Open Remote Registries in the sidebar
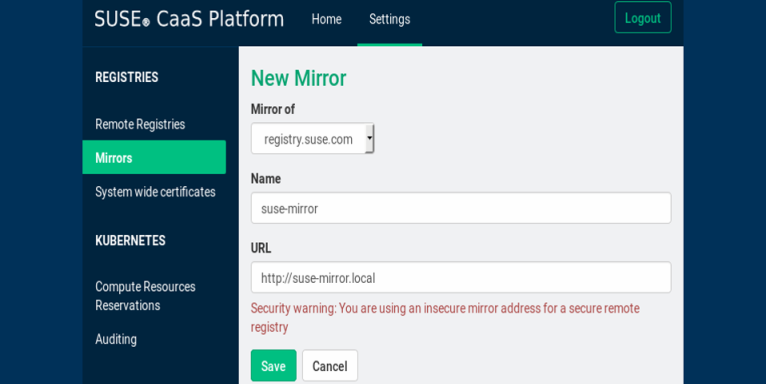Screen dimensions: 766x384 140,124
